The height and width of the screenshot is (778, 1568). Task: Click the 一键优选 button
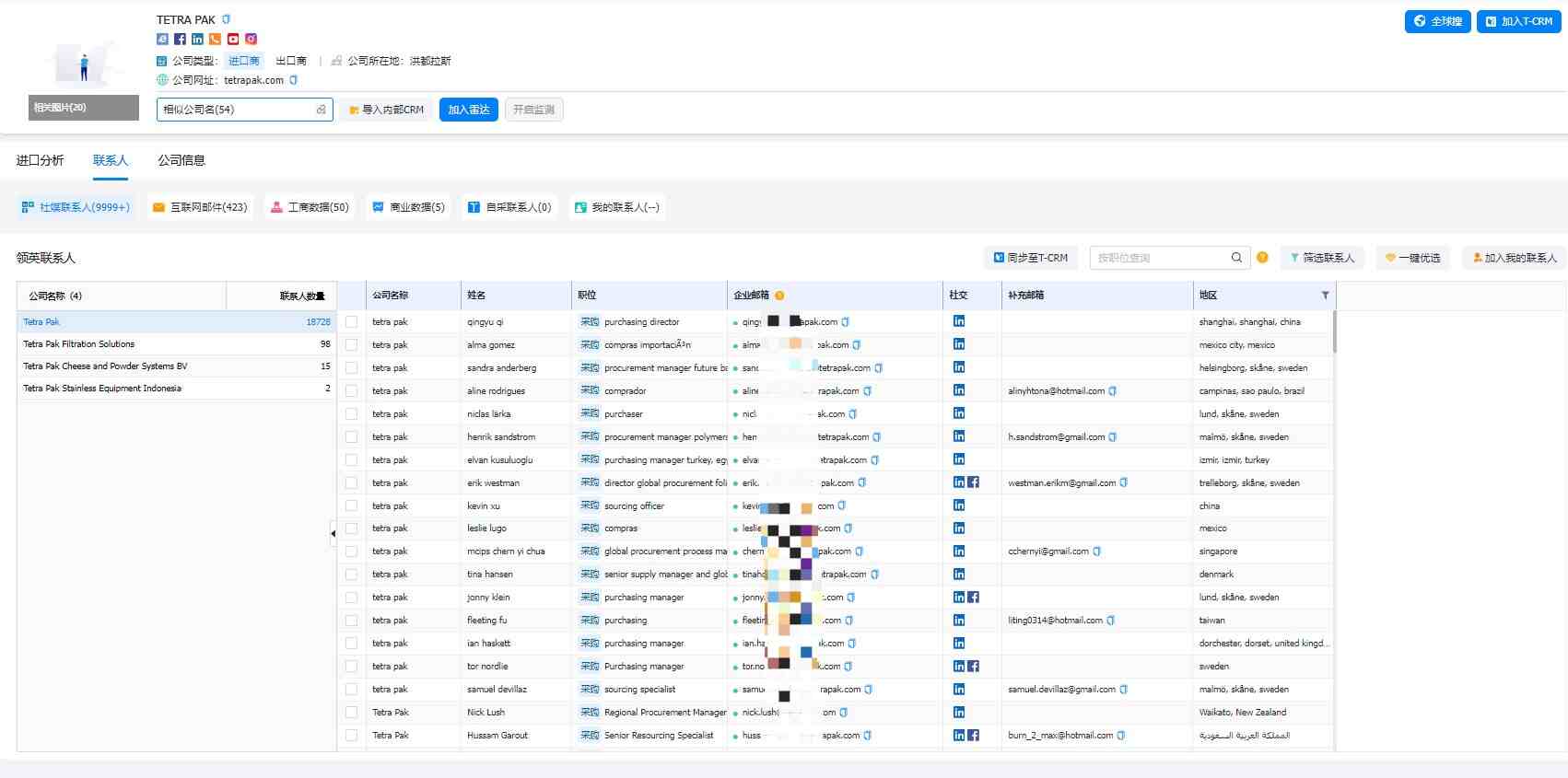click(1413, 258)
